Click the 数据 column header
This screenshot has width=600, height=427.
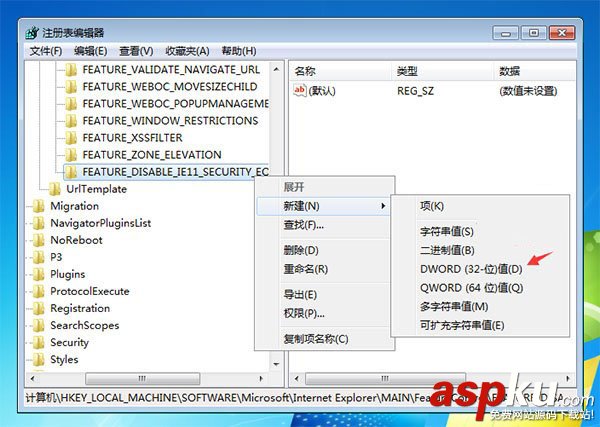[535, 71]
